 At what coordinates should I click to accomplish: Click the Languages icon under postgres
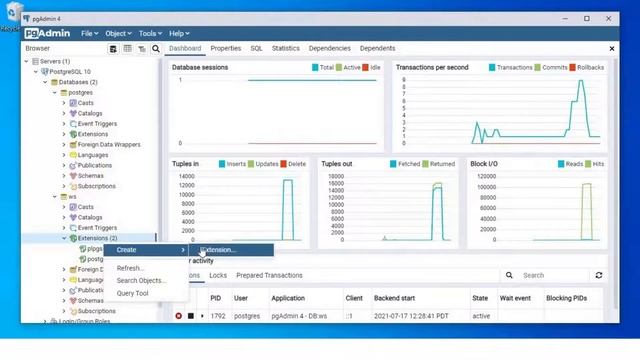73,155
